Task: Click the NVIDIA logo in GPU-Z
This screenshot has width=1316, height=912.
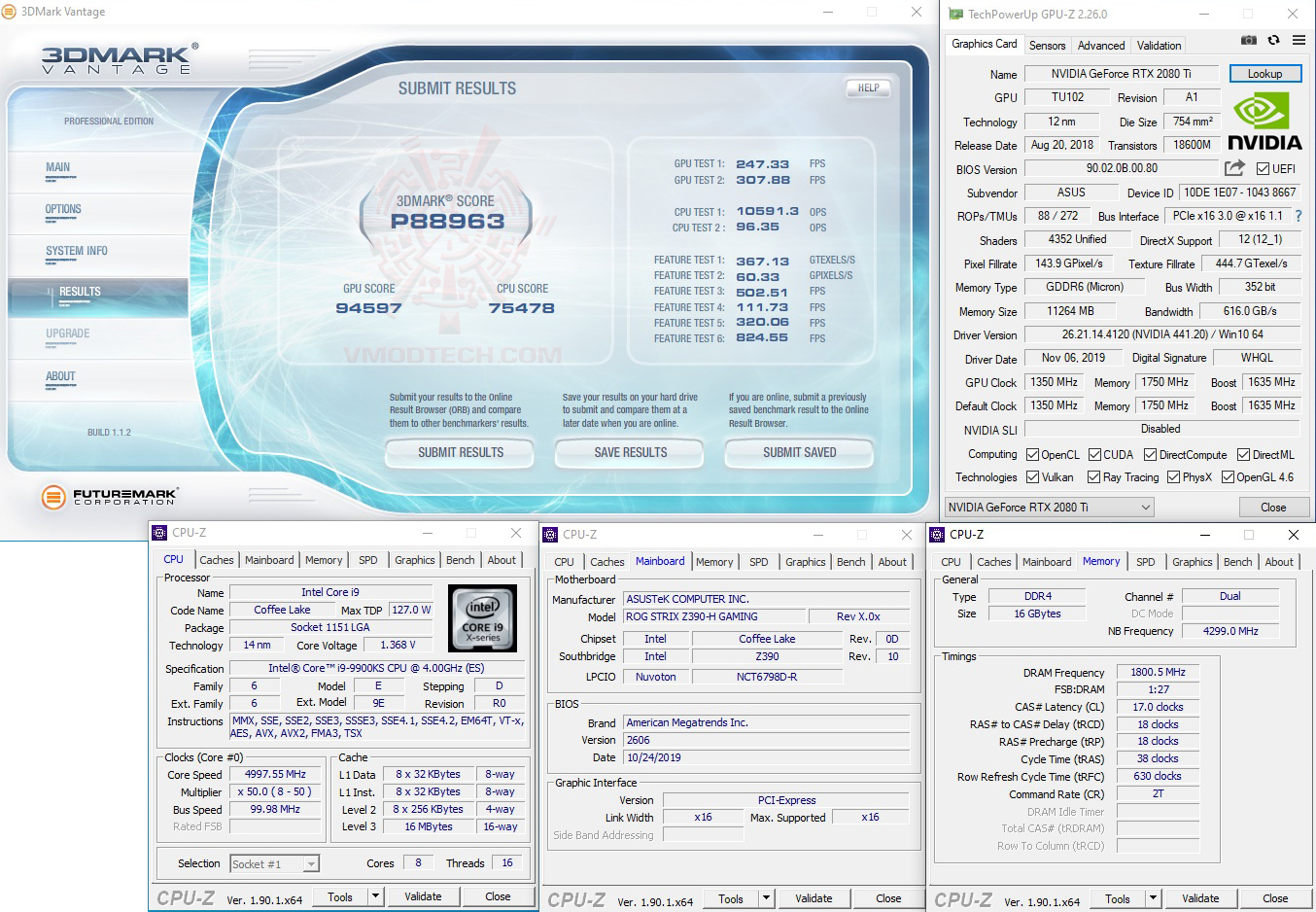Action: 1264,122
